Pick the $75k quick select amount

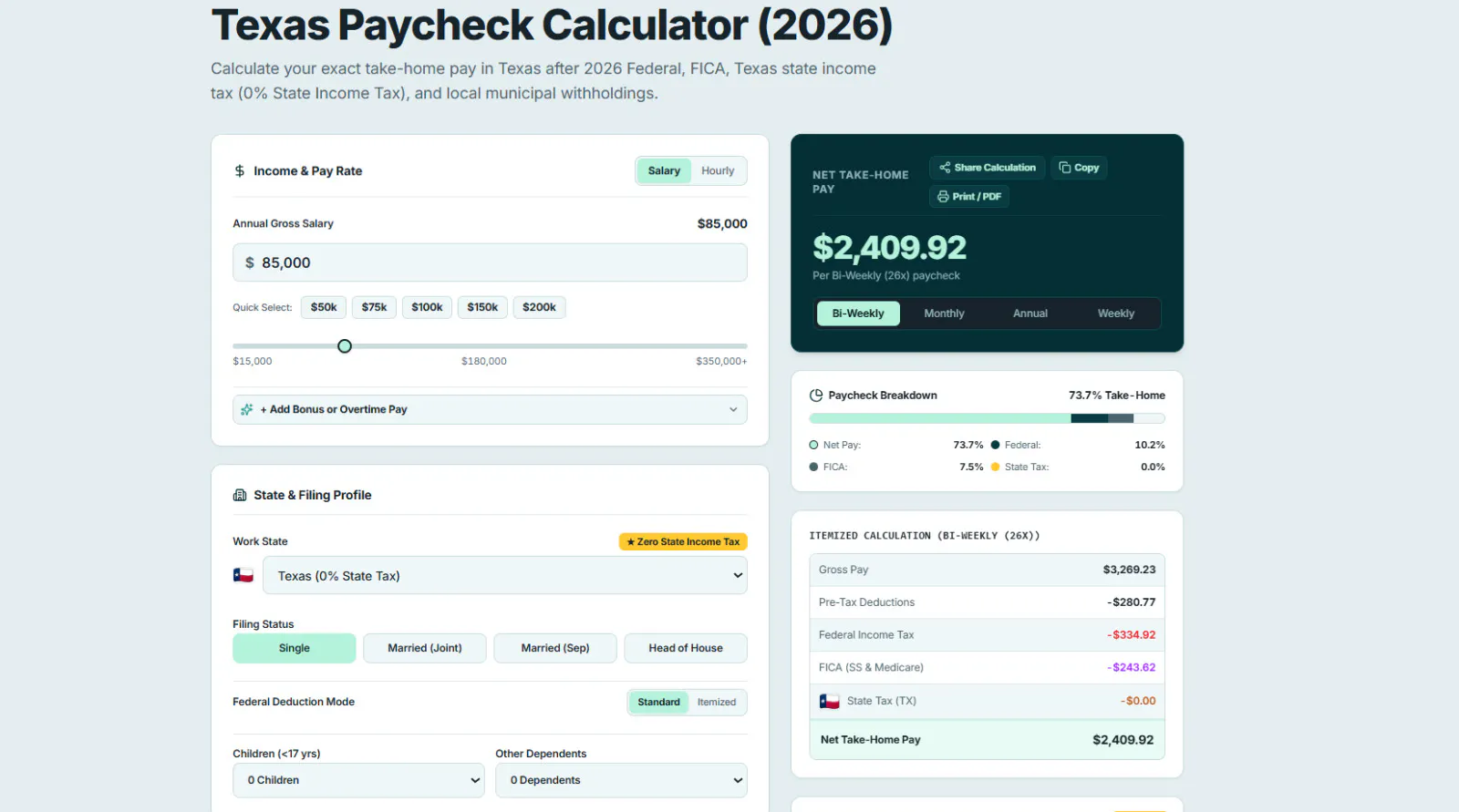pyautogui.click(x=374, y=307)
